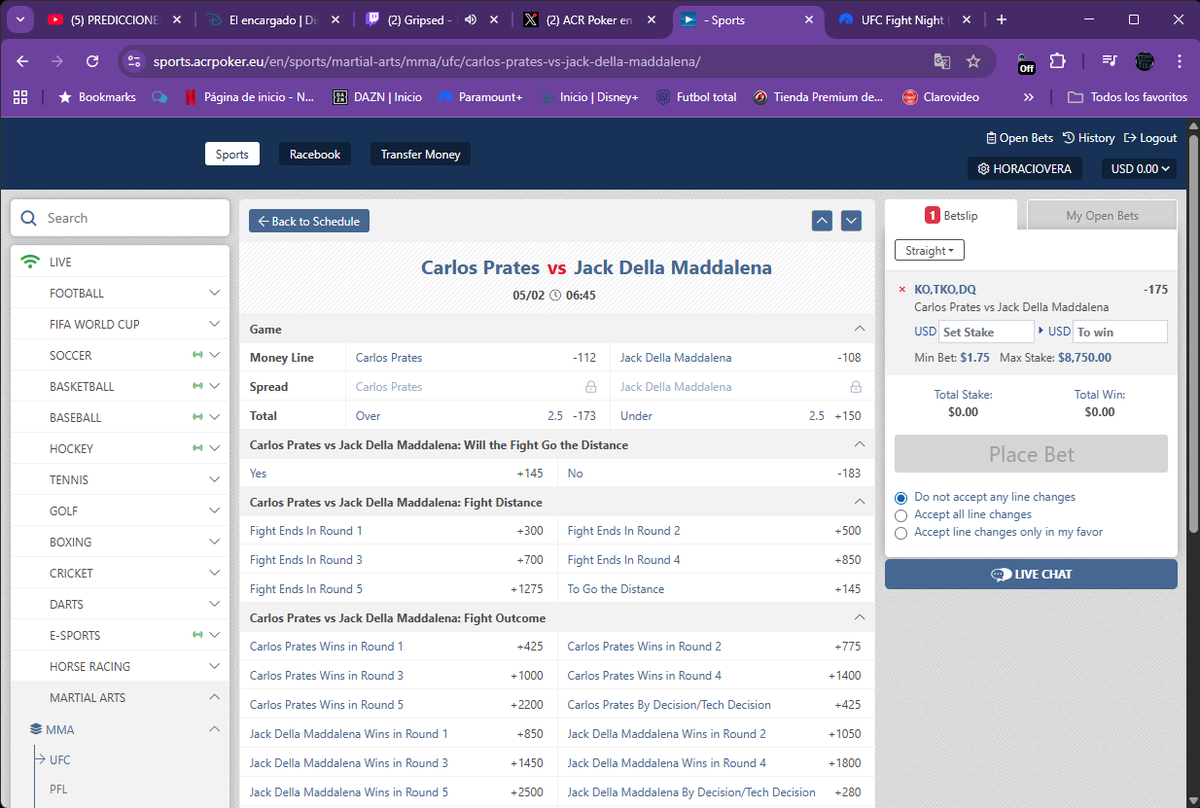
Task: Collapse the Fight Outcome section
Action: (x=858, y=618)
